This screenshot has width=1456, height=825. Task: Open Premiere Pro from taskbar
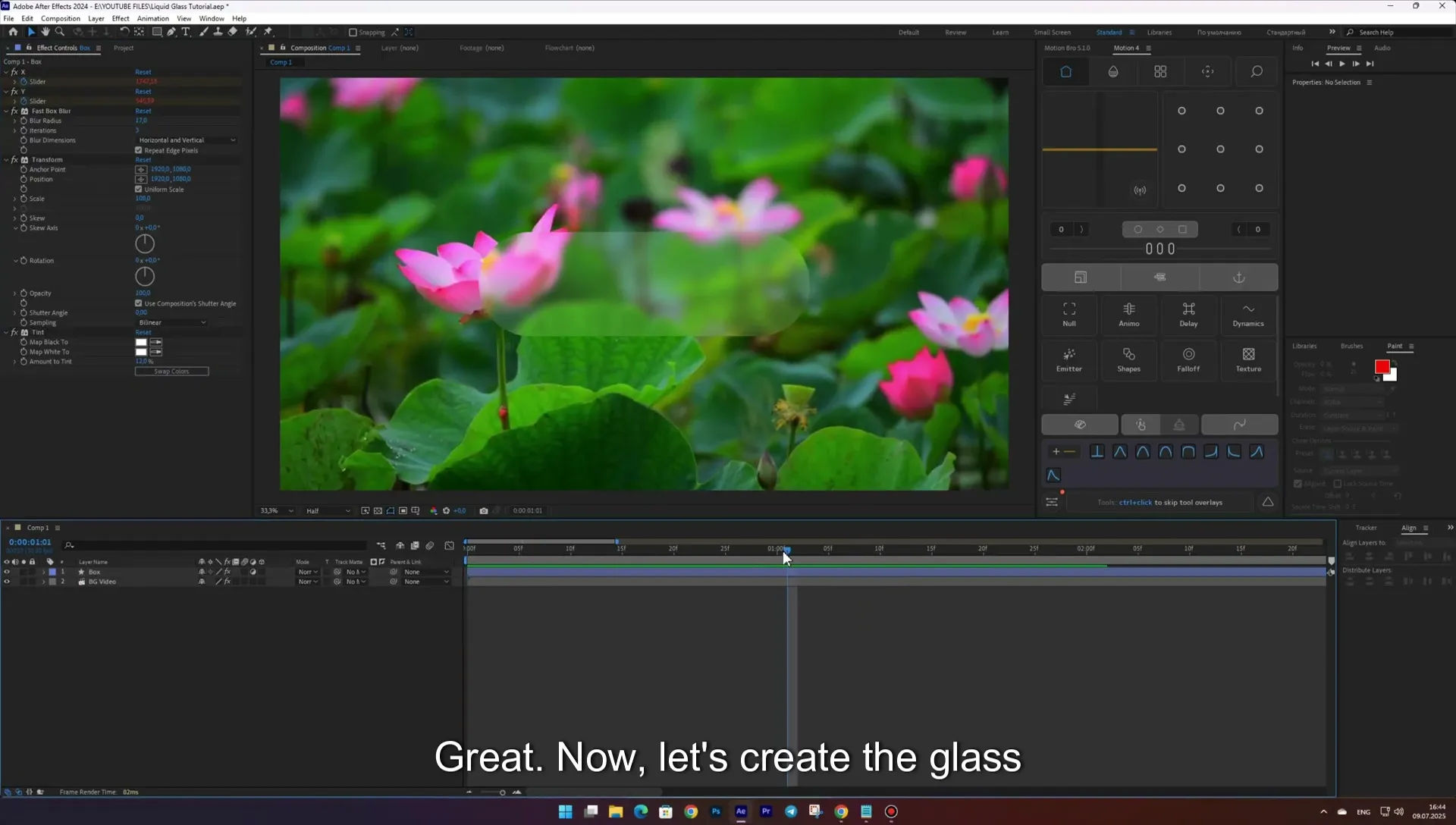(766, 811)
